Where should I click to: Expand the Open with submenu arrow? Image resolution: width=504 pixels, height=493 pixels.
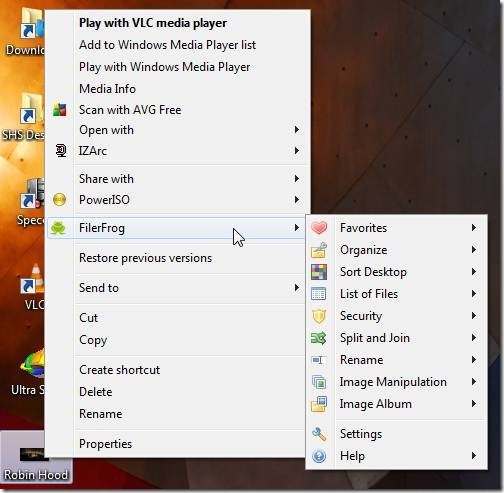[297, 130]
